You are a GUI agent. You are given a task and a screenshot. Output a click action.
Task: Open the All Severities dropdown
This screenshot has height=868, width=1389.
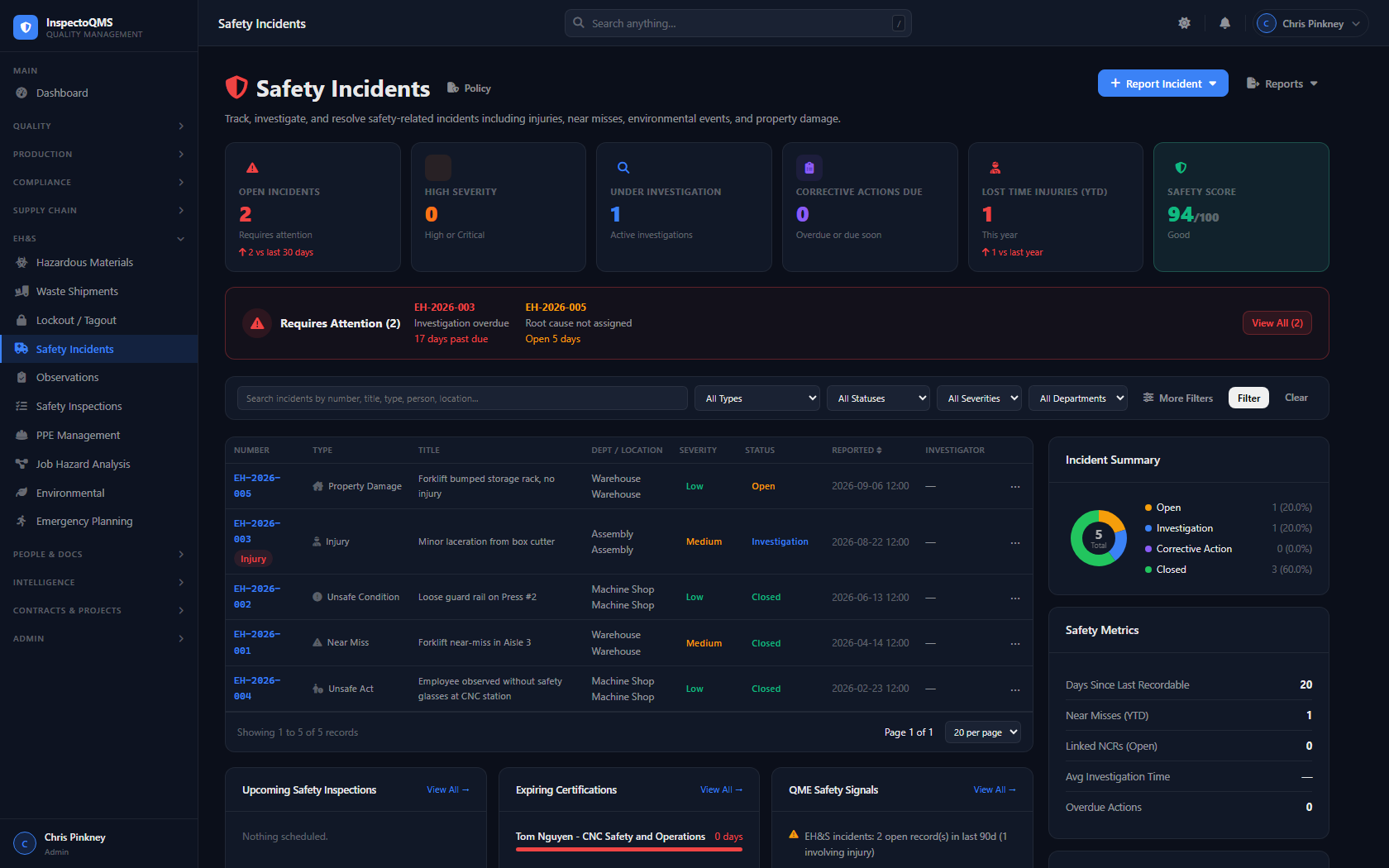[x=979, y=398]
